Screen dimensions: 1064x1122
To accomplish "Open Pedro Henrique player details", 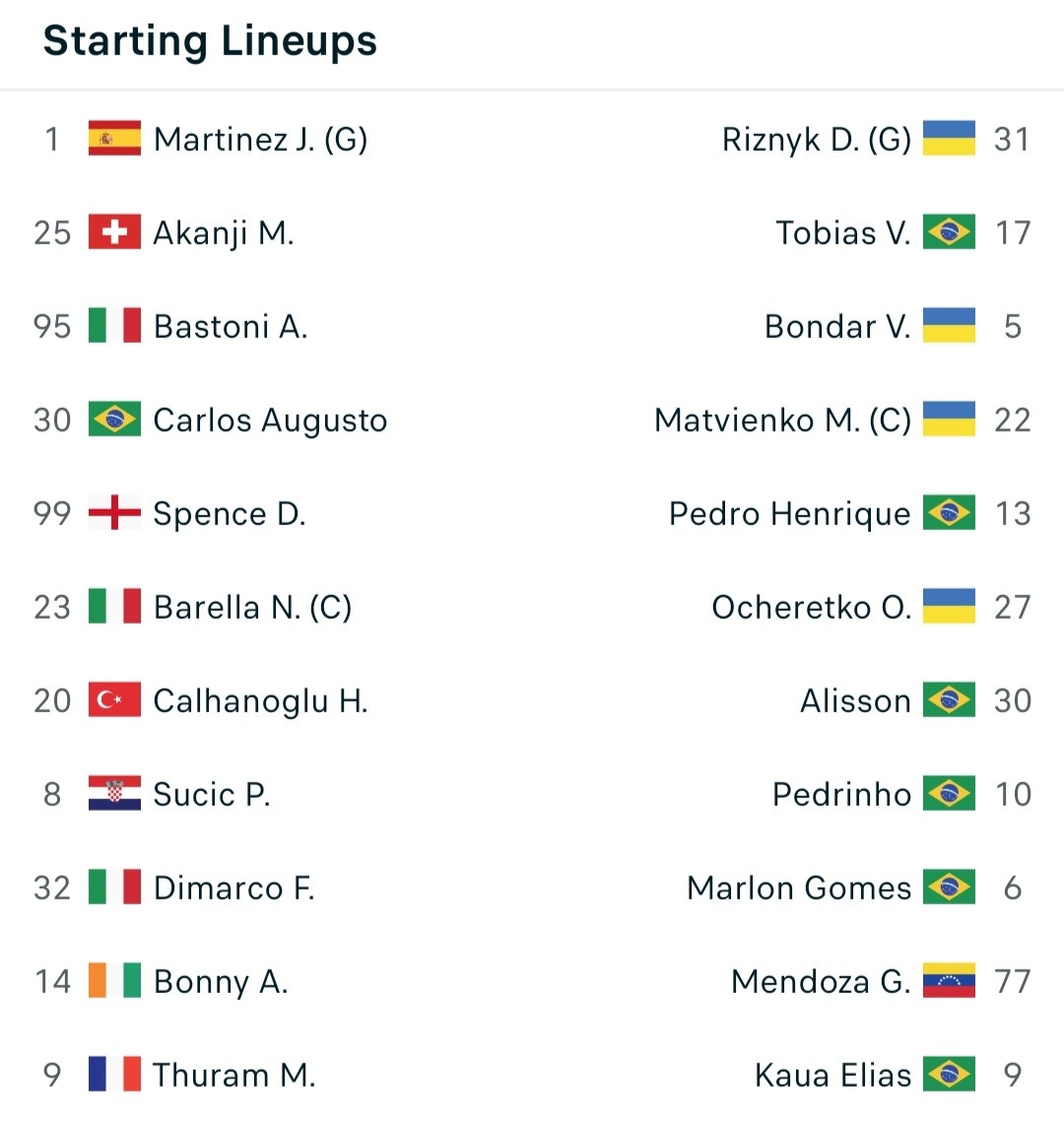I will [x=790, y=514].
